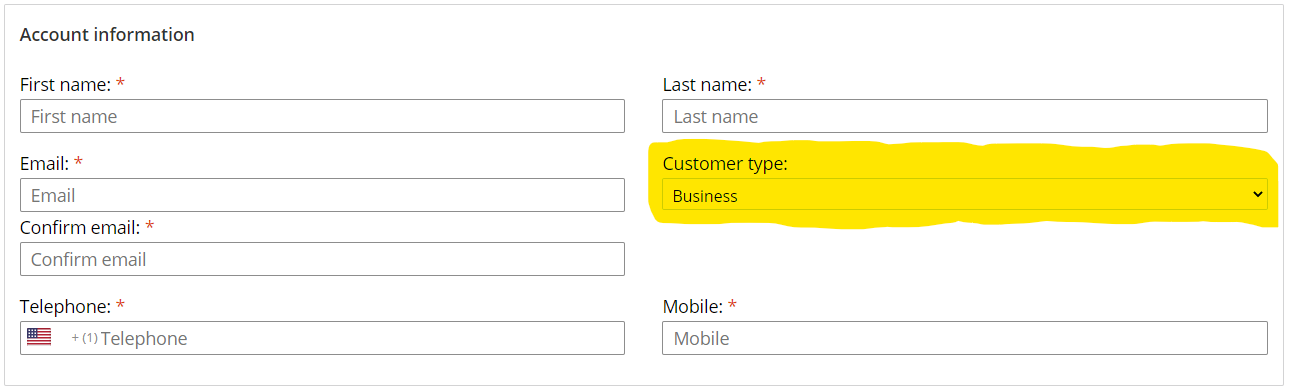Focus the Last name input field
Viewport: 1292px width, 391px height.
pyautogui.click(x=964, y=116)
